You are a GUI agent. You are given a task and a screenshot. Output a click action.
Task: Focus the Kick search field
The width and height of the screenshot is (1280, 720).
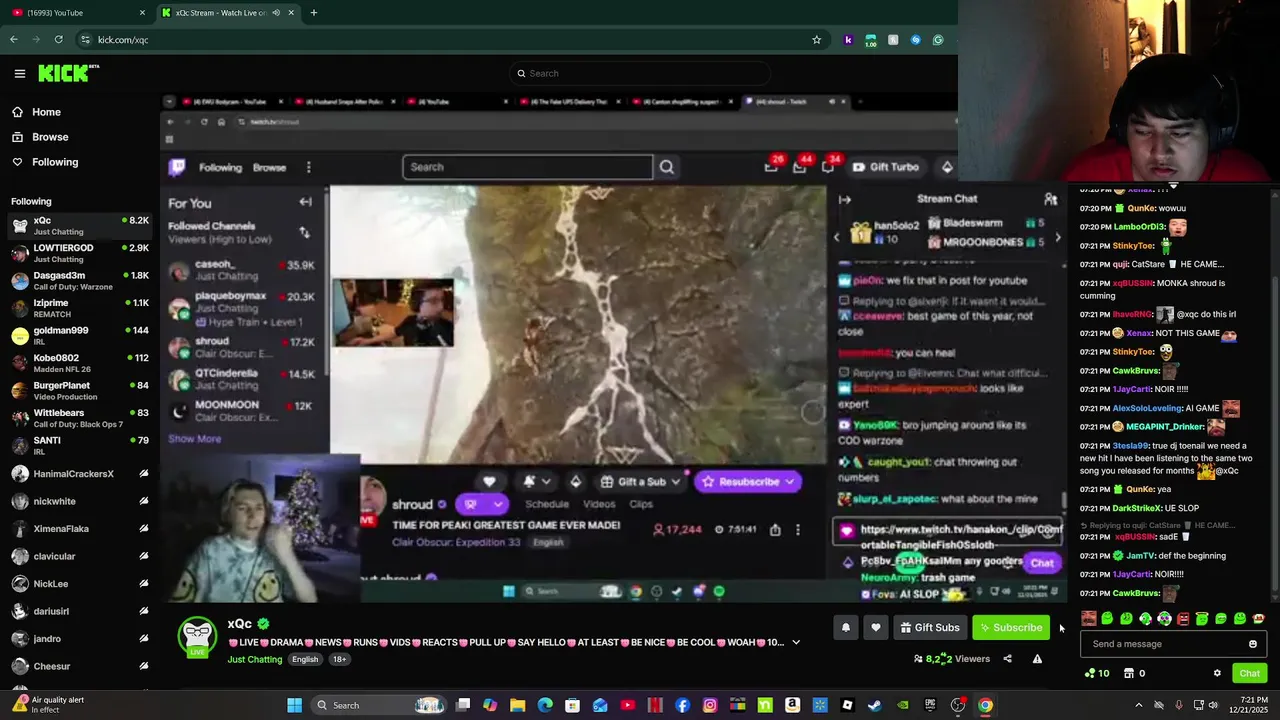[x=640, y=73]
